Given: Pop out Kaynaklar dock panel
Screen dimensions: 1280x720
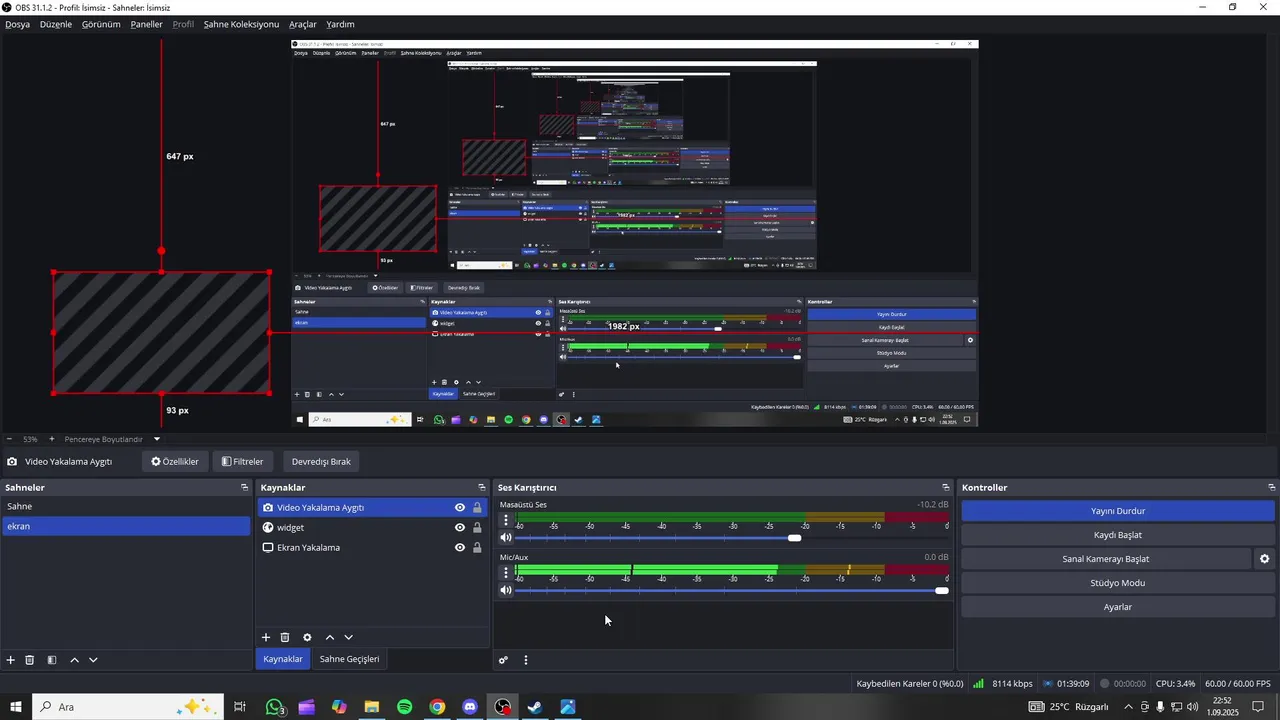Looking at the screenshot, I should pyautogui.click(x=482, y=488).
